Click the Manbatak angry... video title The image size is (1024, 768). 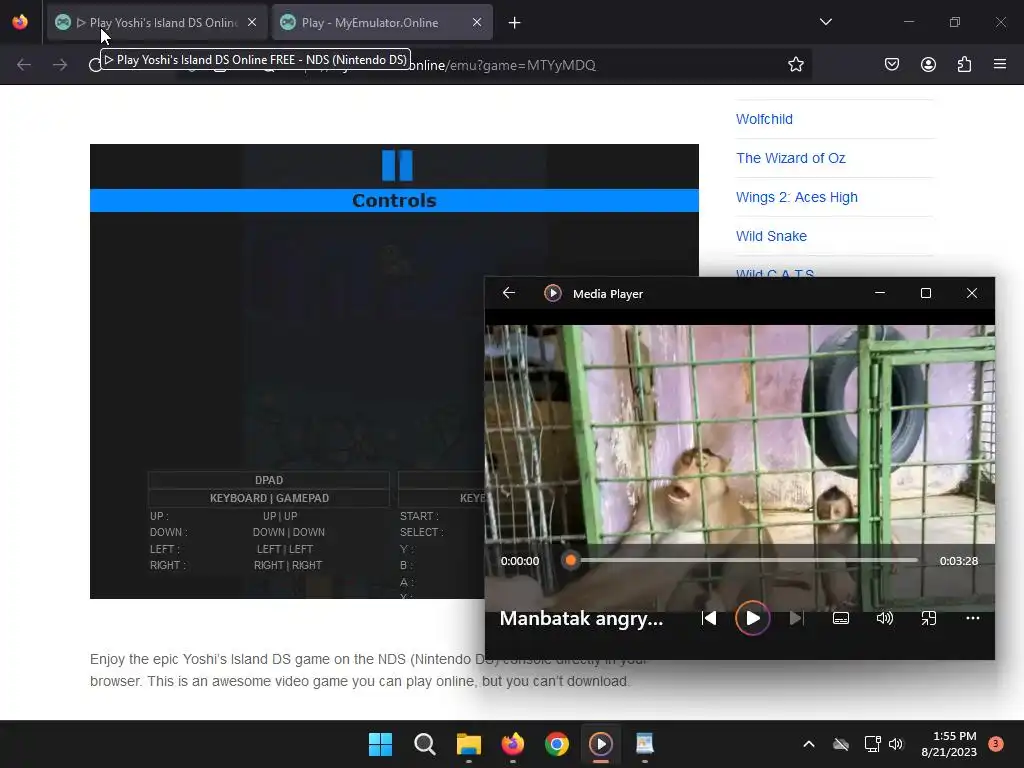click(581, 618)
